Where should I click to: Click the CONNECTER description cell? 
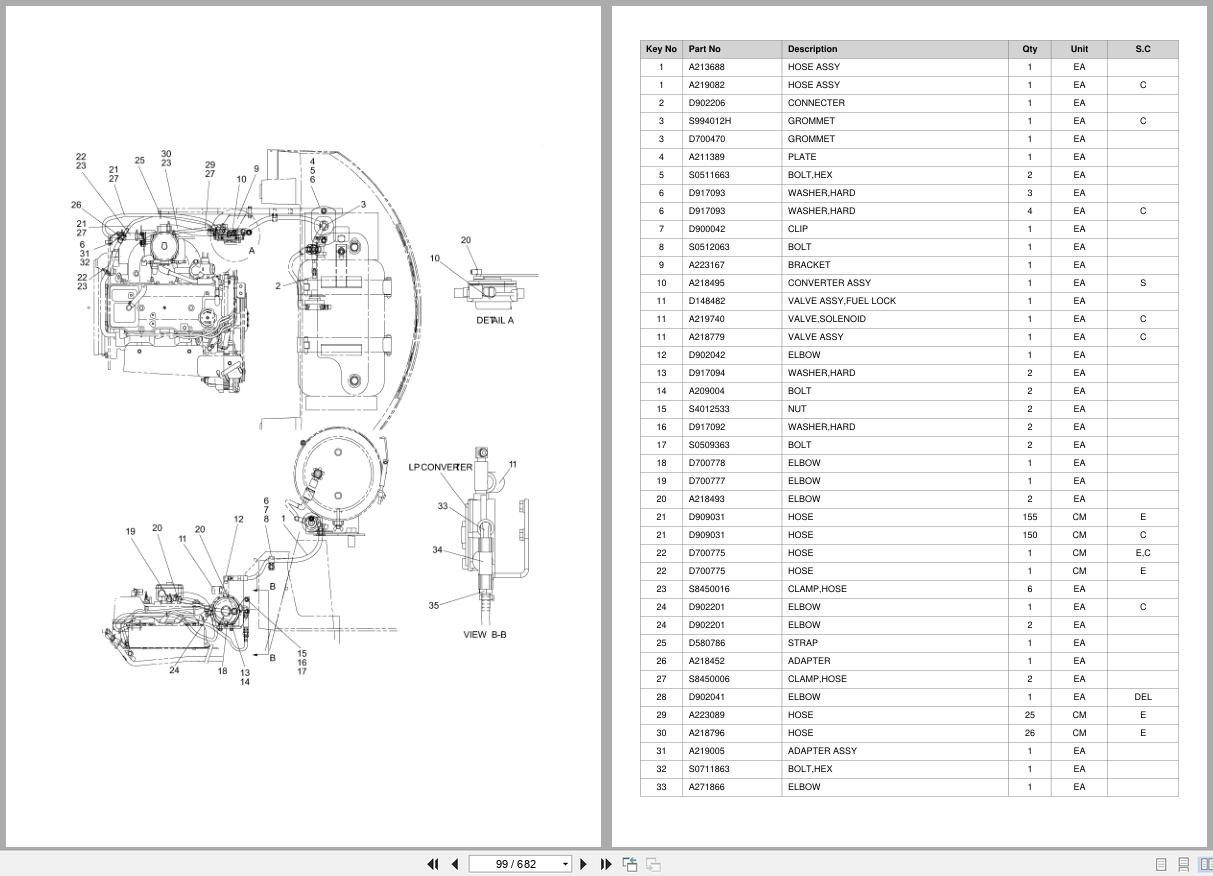895,103
